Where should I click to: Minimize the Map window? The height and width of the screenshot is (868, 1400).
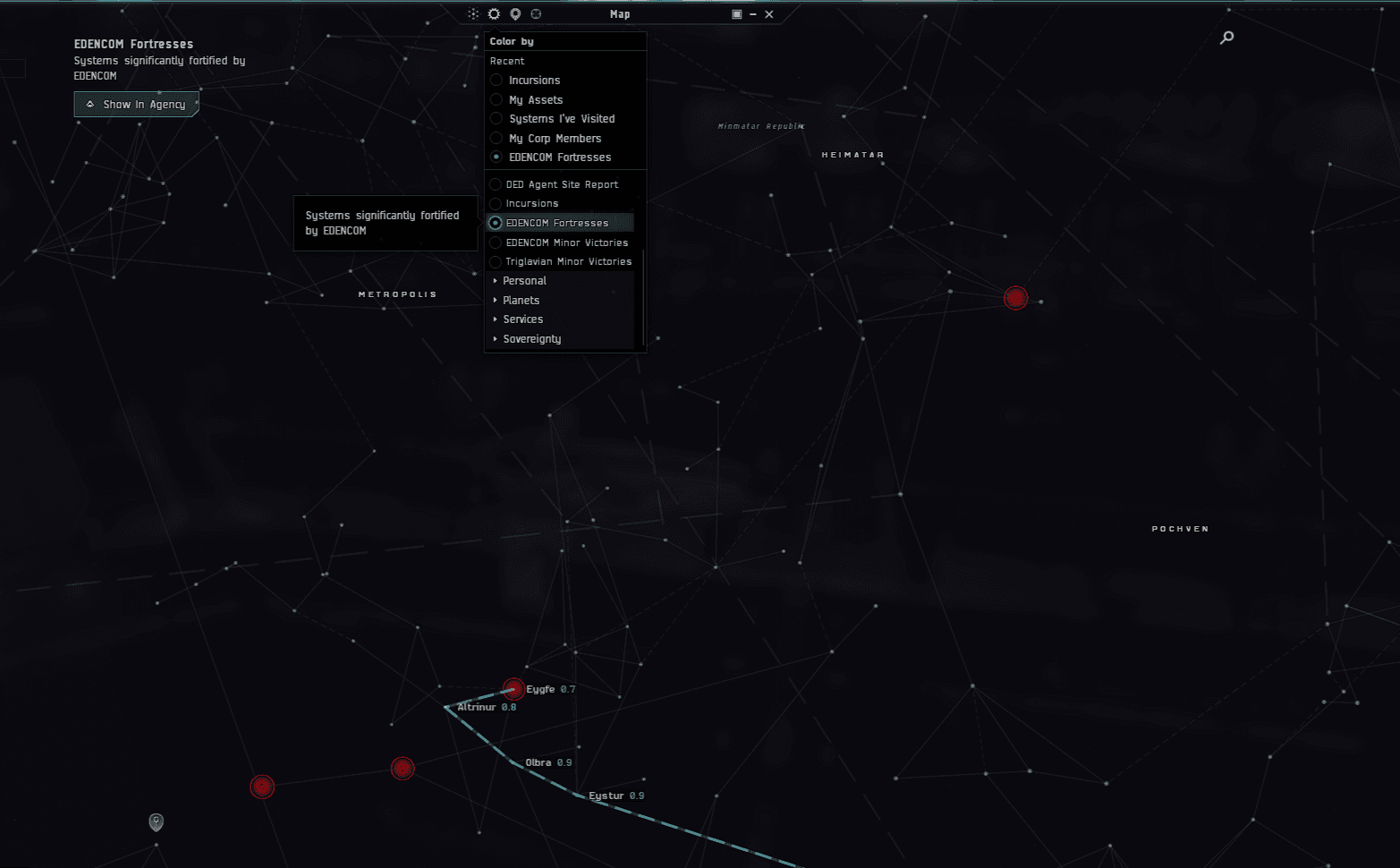click(752, 14)
